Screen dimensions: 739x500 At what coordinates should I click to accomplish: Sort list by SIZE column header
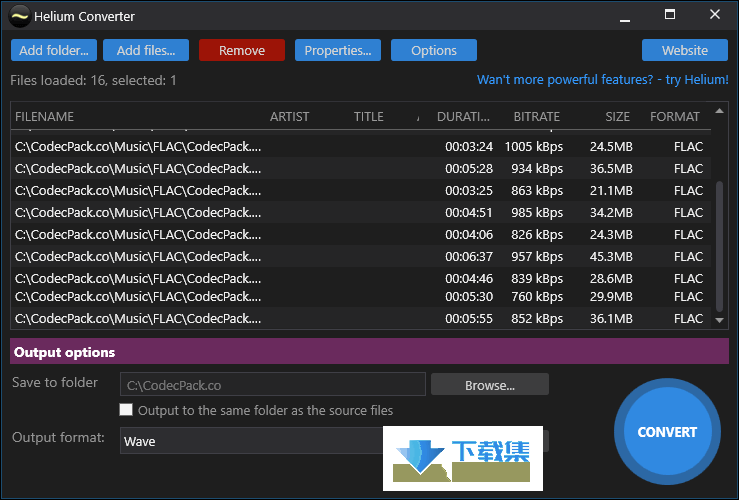pyautogui.click(x=617, y=116)
